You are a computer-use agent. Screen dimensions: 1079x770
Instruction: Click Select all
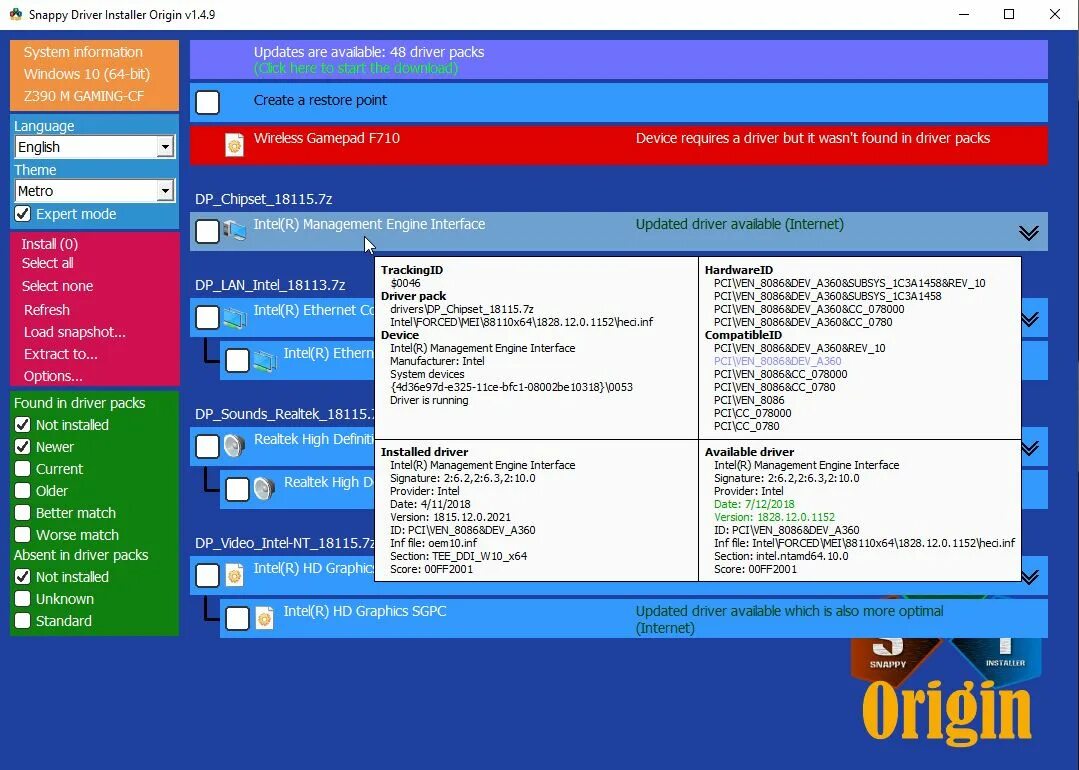[47, 263]
